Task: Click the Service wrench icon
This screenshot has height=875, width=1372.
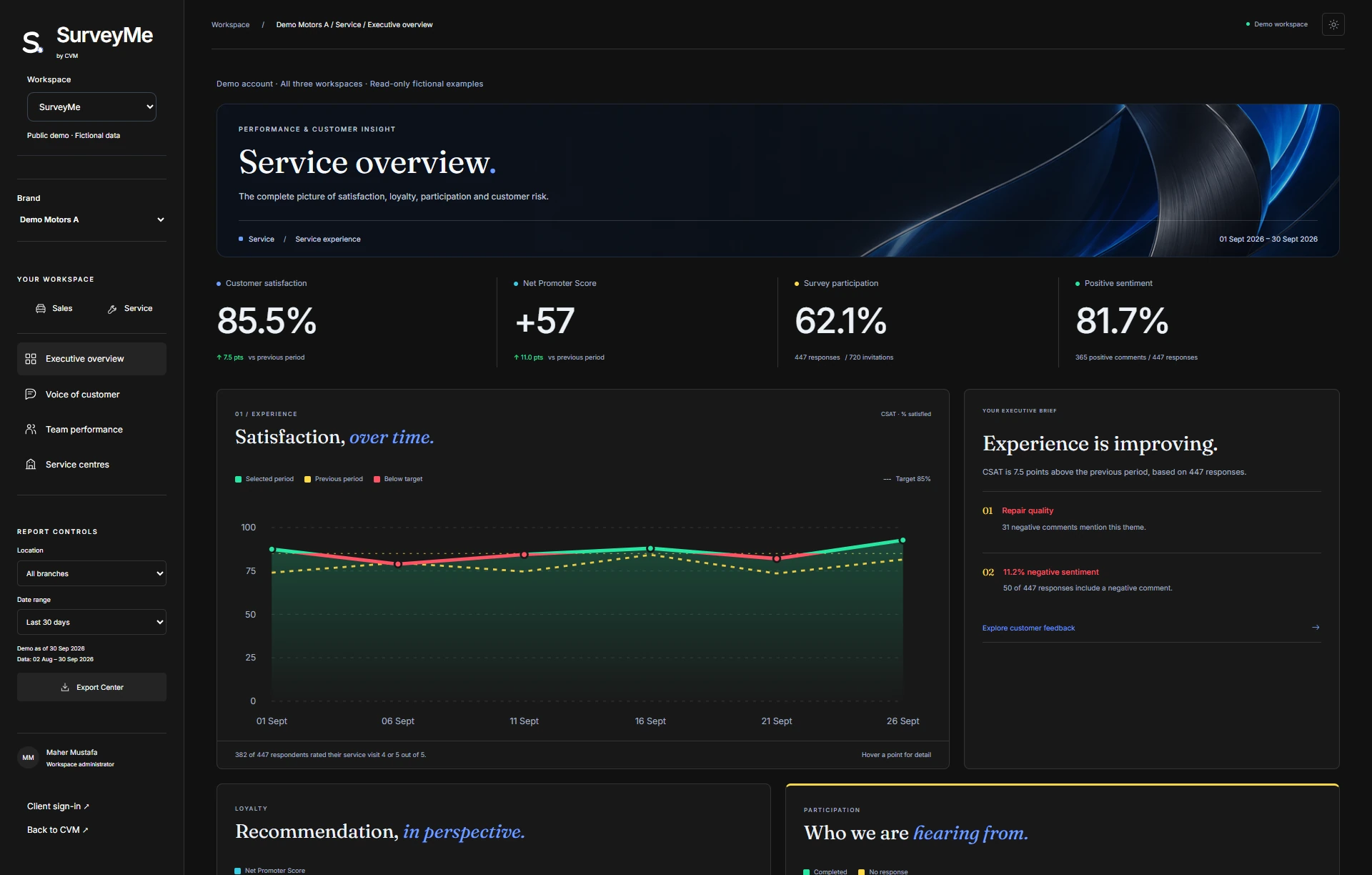Action: [x=112, y=309]
